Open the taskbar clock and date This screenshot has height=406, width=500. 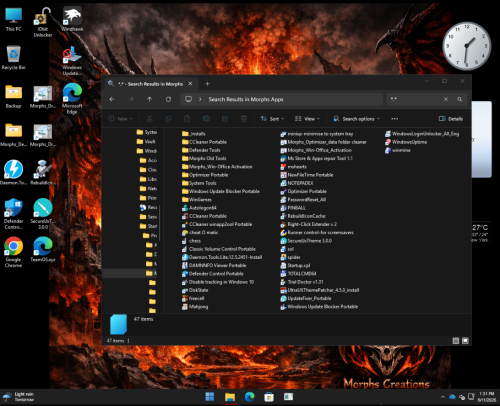(x=486, y=397)
